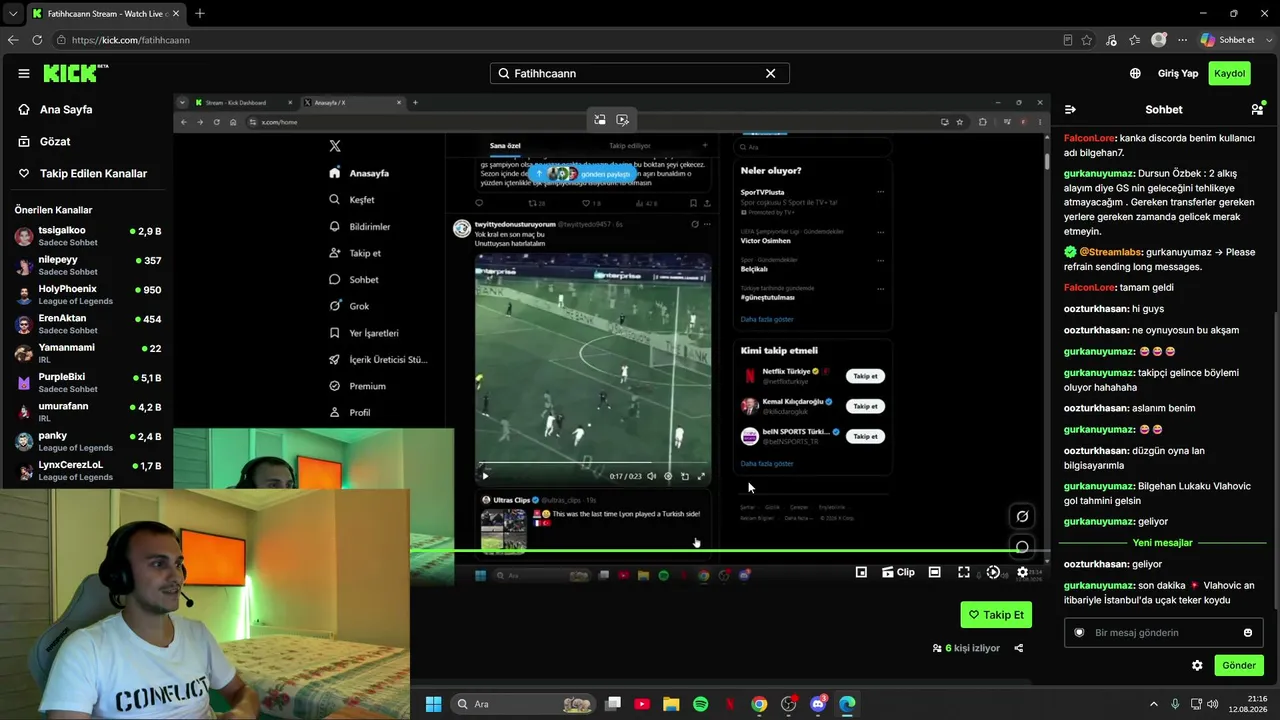The height and width of the screenshot is (720, 1280).
Task: Open the browser tab list dropdown
Action: point(13,14)
